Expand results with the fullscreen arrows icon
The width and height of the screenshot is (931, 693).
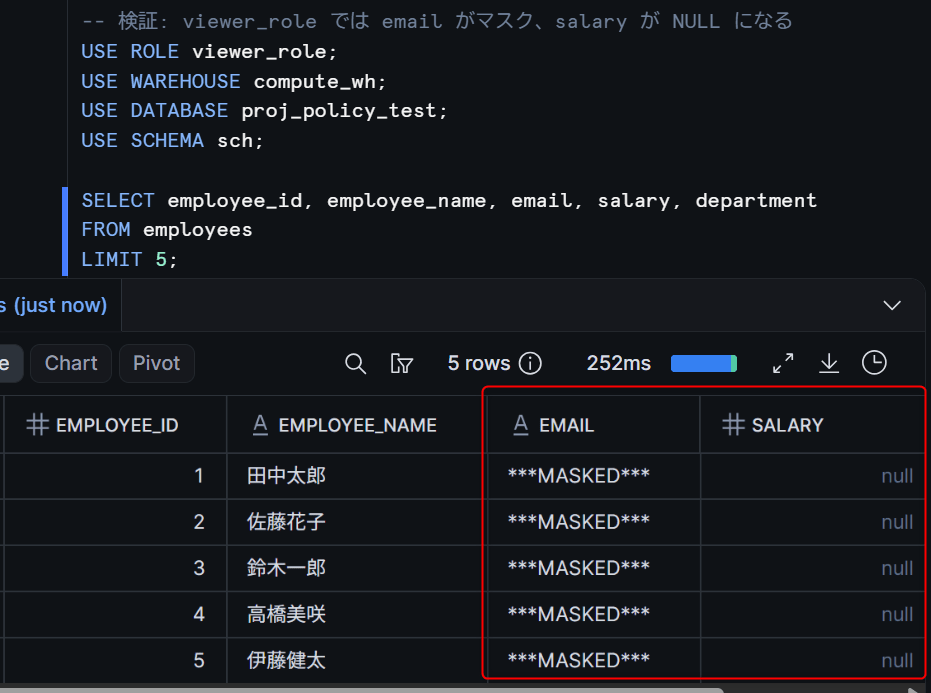click(x=783, y=363)
